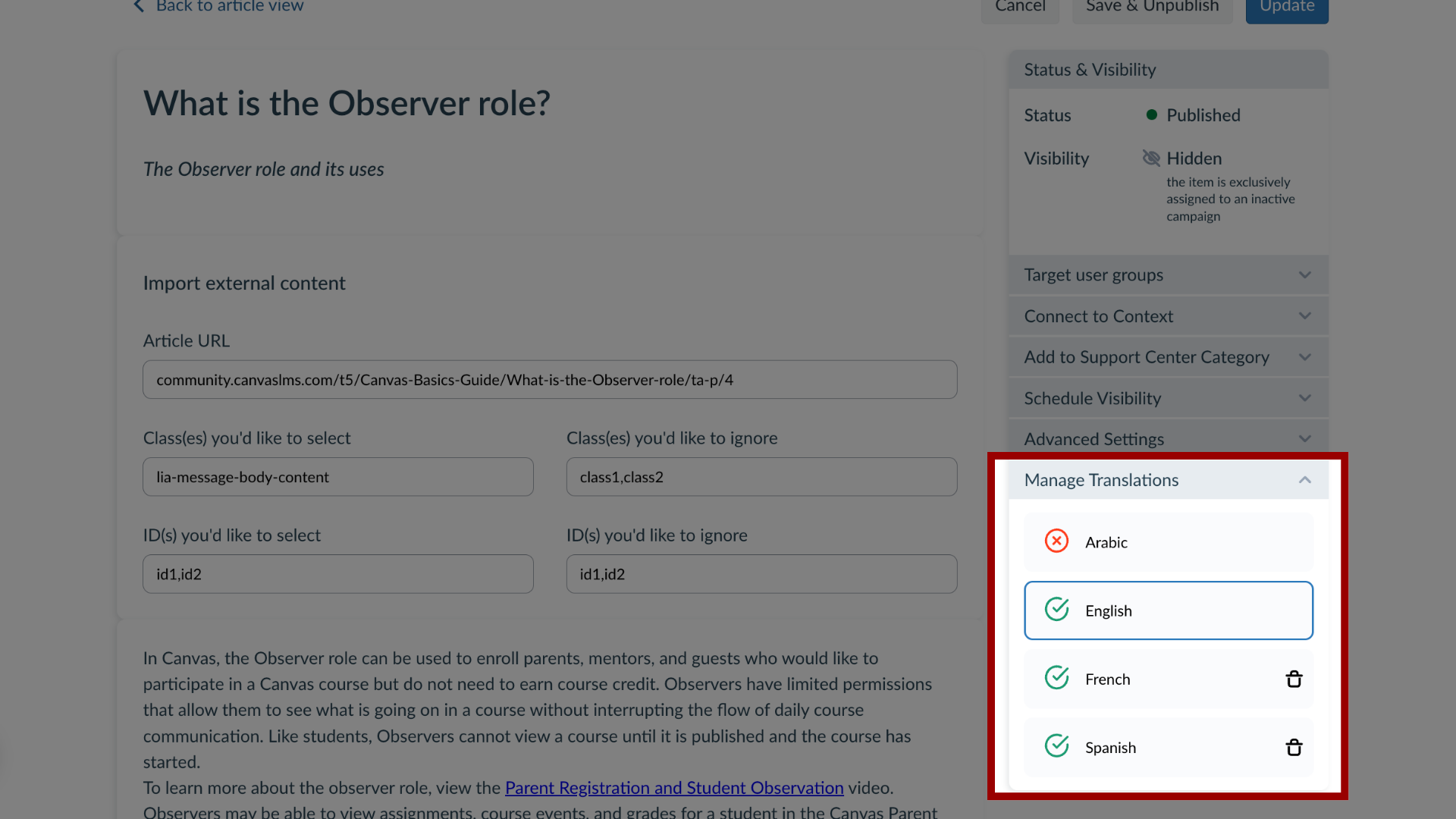Expand Schedule Visibility section
This screenshot has height=819, width=1456.
tap(1169, 397)
